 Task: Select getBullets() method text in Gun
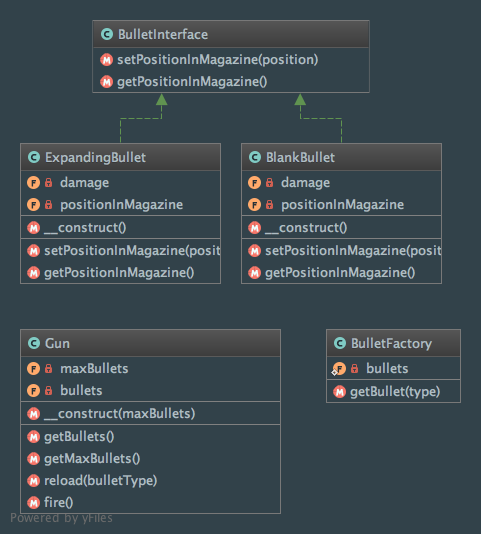tap(79, 437)
